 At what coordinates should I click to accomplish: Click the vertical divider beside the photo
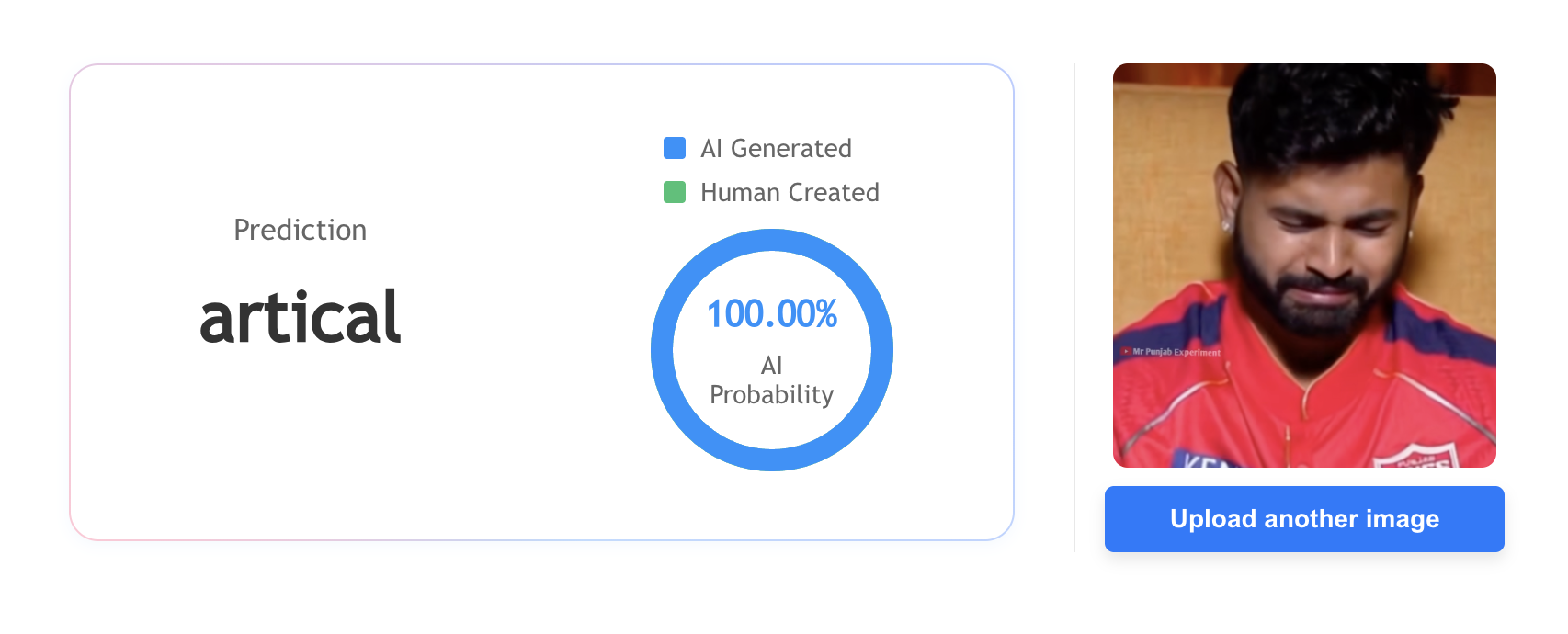point(1074,308)
